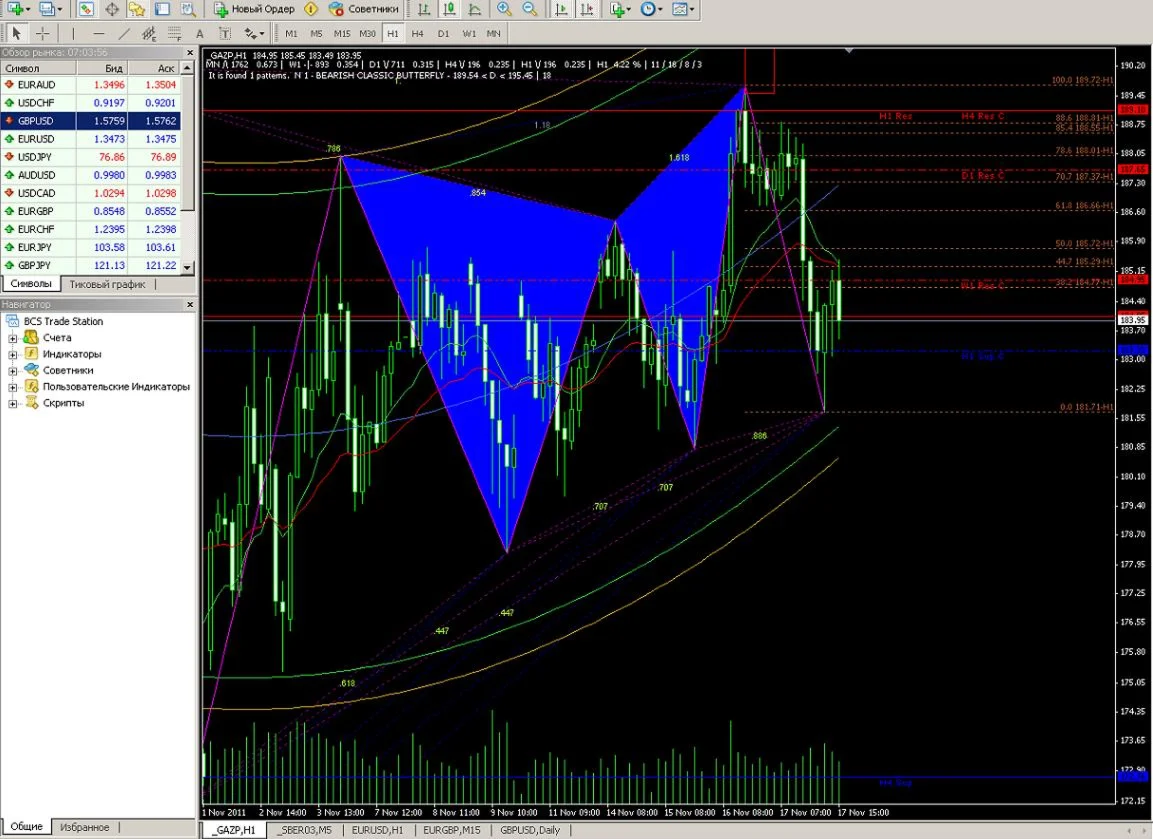Screen dimensions: 1153x839
Task: Select the Fibonacci Retracement tool
Action: click(x=174, y=33)
